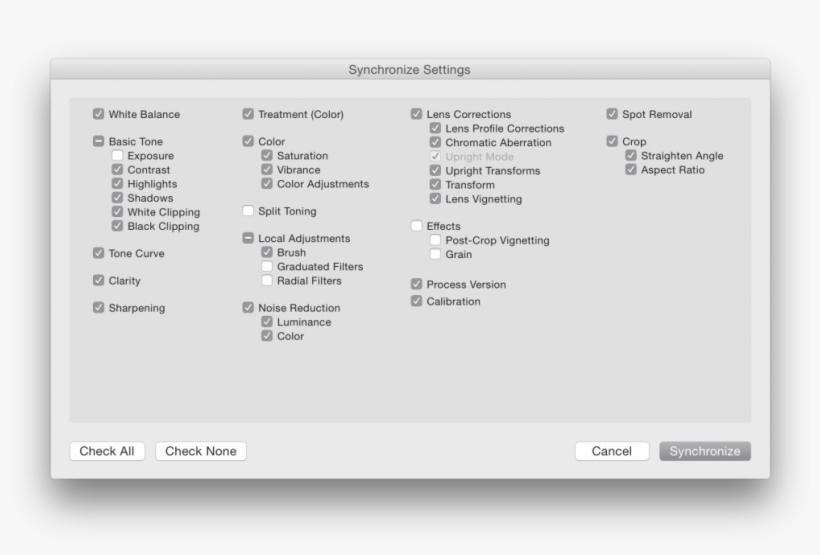Check the Post-Crop Vignetting option
The width and height of the screenshot is (820, 555).
(435, 240)
